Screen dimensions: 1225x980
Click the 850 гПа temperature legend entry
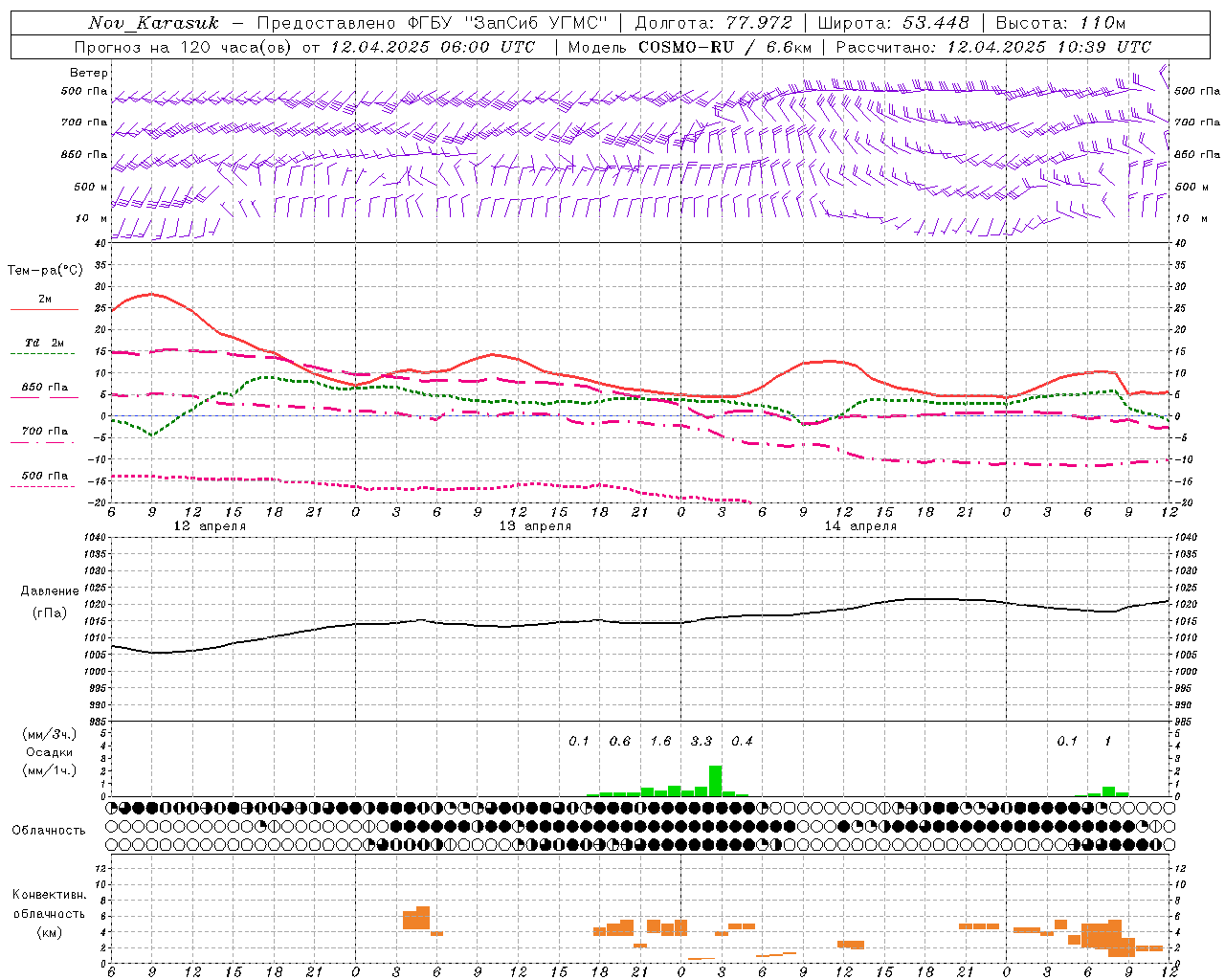44,388
